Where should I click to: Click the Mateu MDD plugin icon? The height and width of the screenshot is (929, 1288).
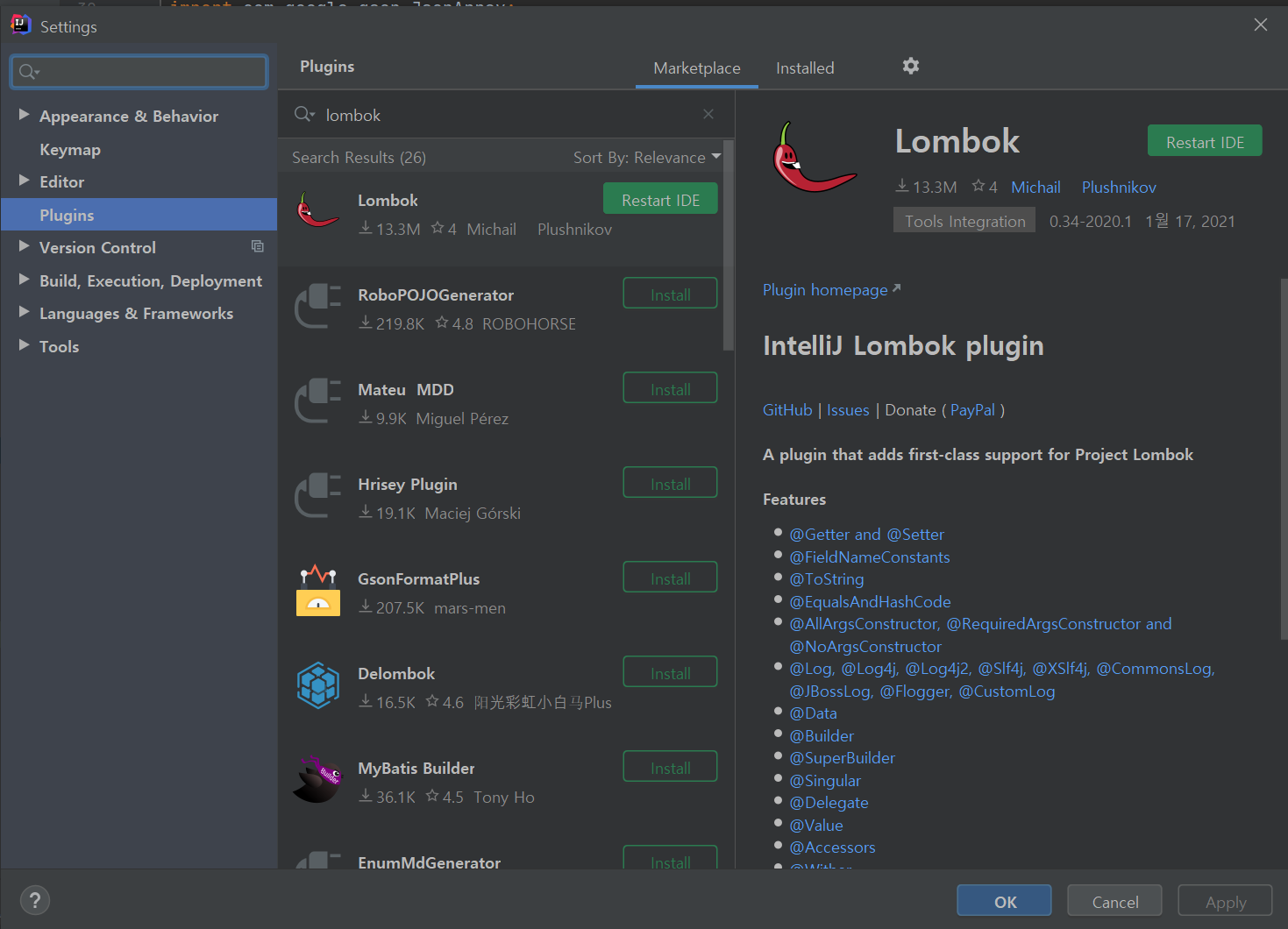pos(317,400)
